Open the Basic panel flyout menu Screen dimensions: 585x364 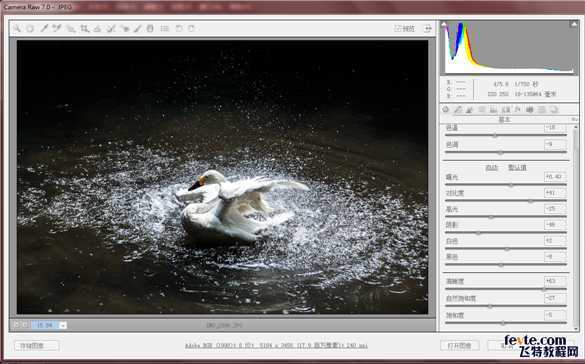pos(574,119)
